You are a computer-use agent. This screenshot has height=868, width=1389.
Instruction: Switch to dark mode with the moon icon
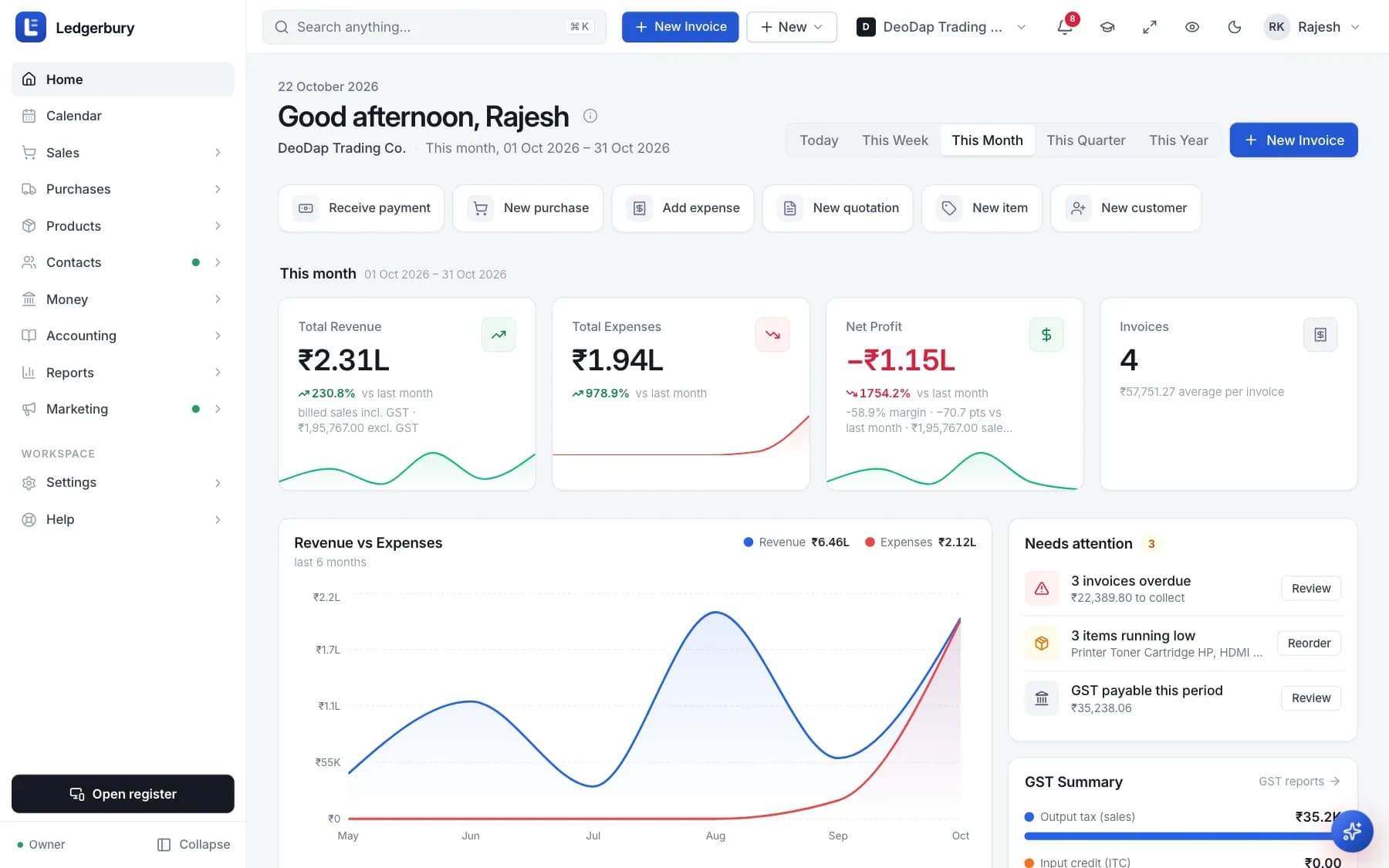(1235, 27)
